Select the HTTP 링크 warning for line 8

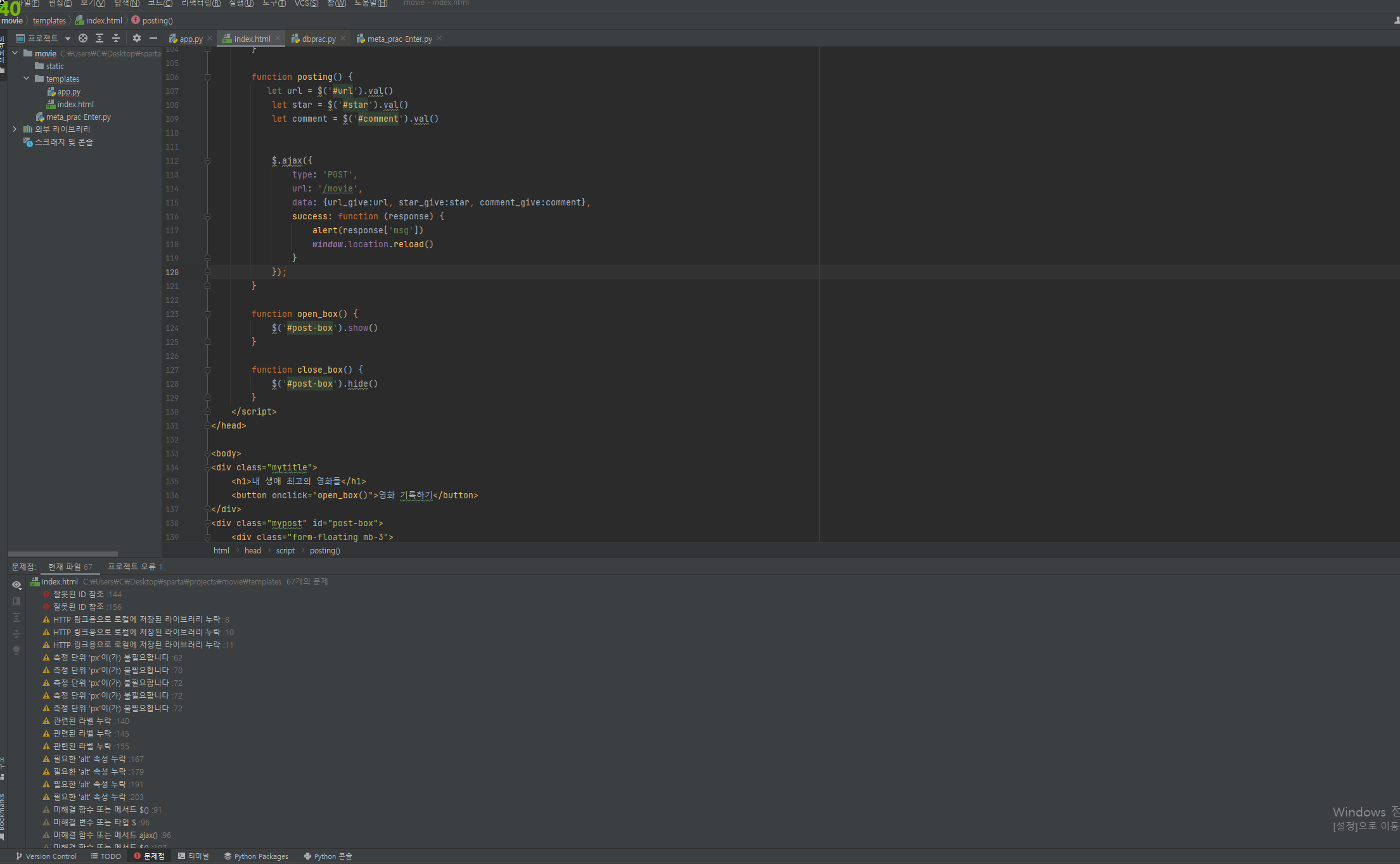pos(136,620)
